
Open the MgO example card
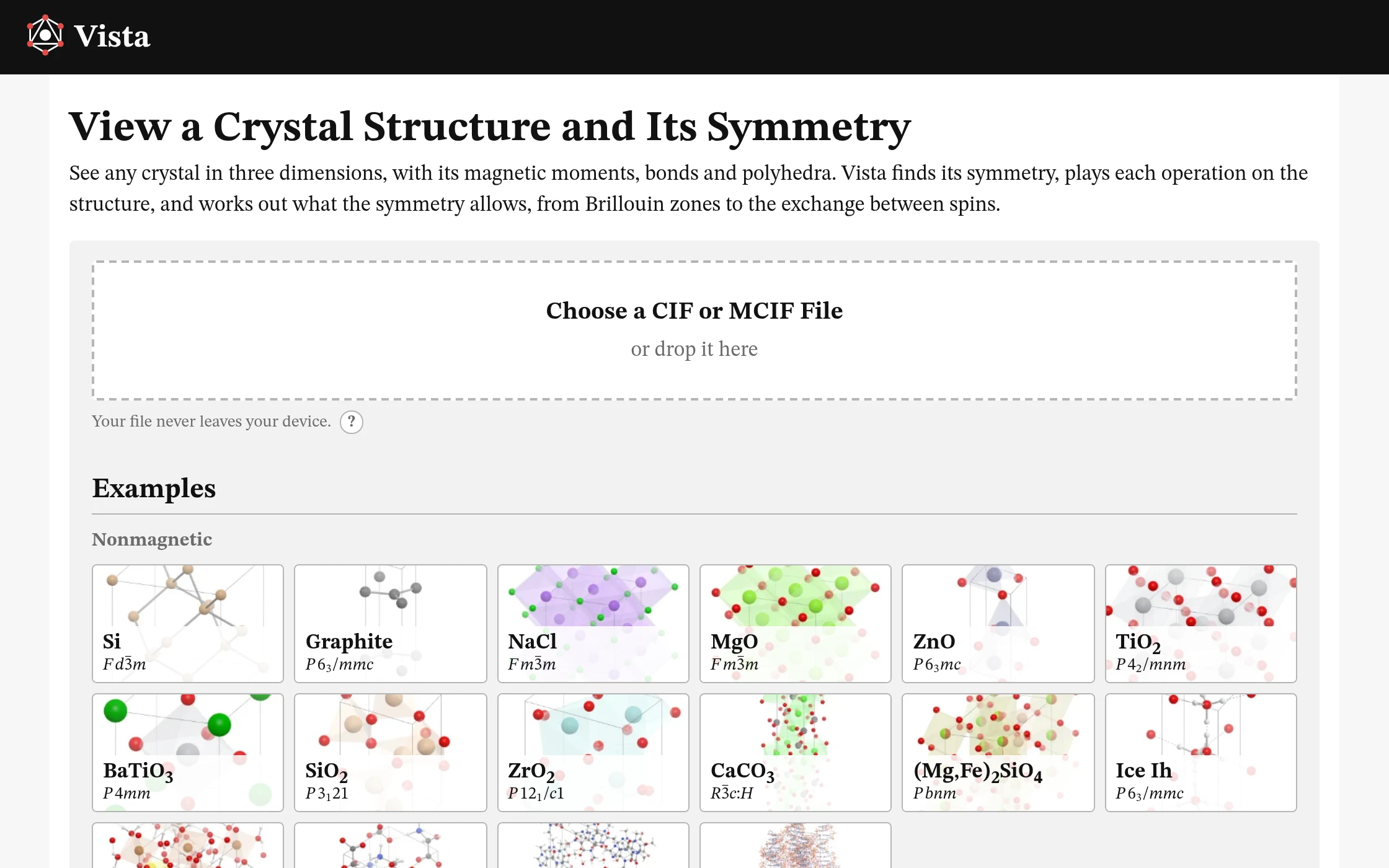[x=796, y=624]
